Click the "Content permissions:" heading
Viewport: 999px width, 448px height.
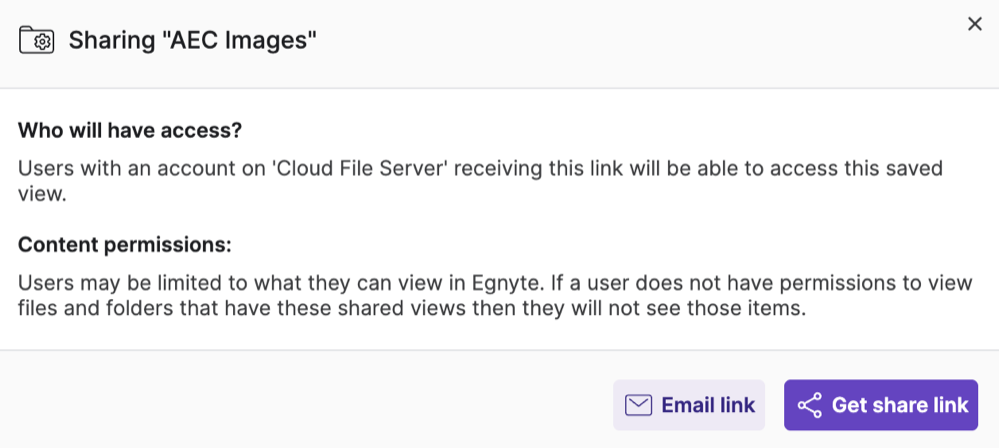coord(125,246)
